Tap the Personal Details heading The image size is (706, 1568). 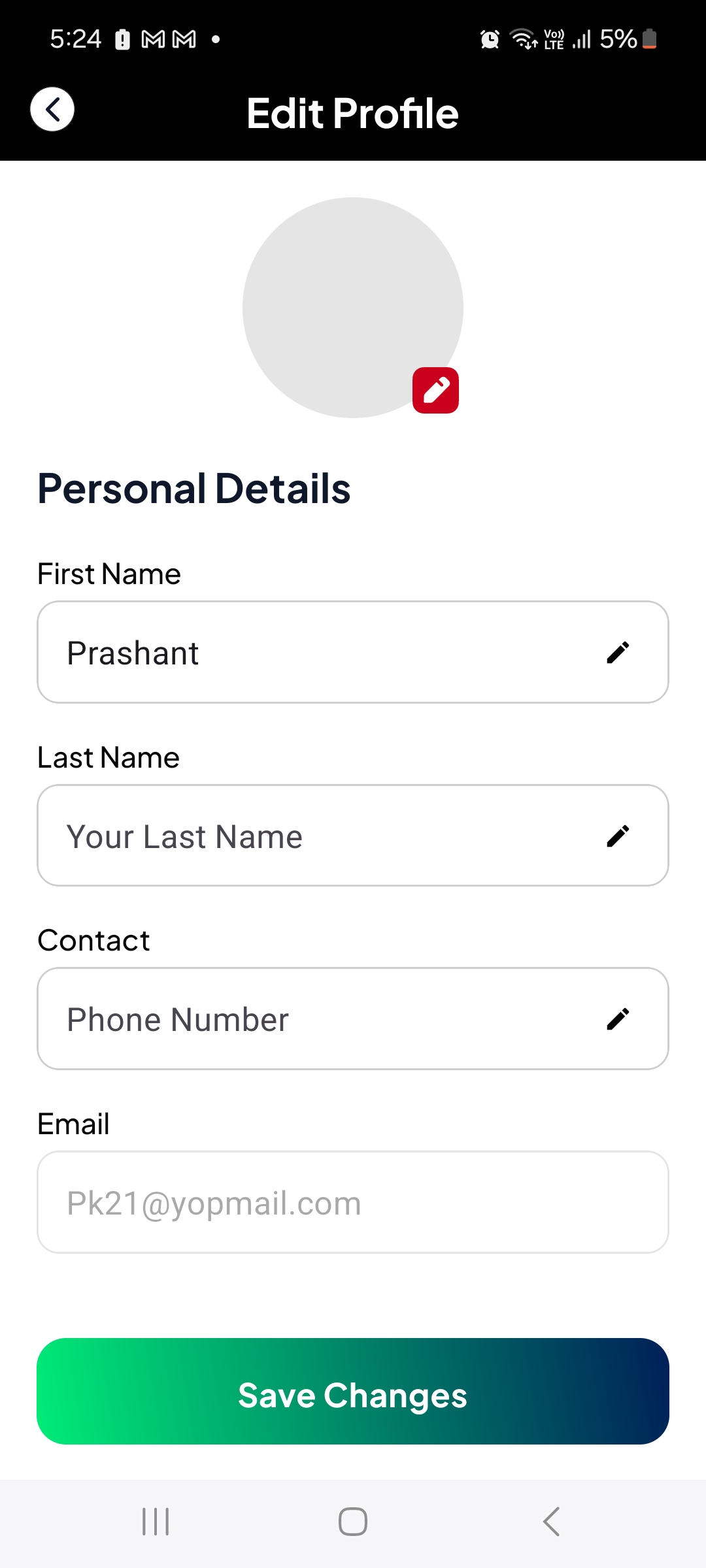[x=194, y=488]
